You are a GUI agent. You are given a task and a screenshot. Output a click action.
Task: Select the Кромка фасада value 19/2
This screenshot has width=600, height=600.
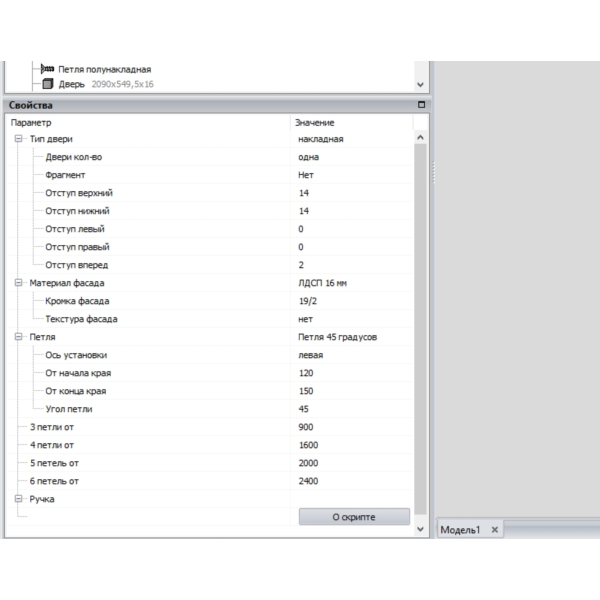[352, 301]
